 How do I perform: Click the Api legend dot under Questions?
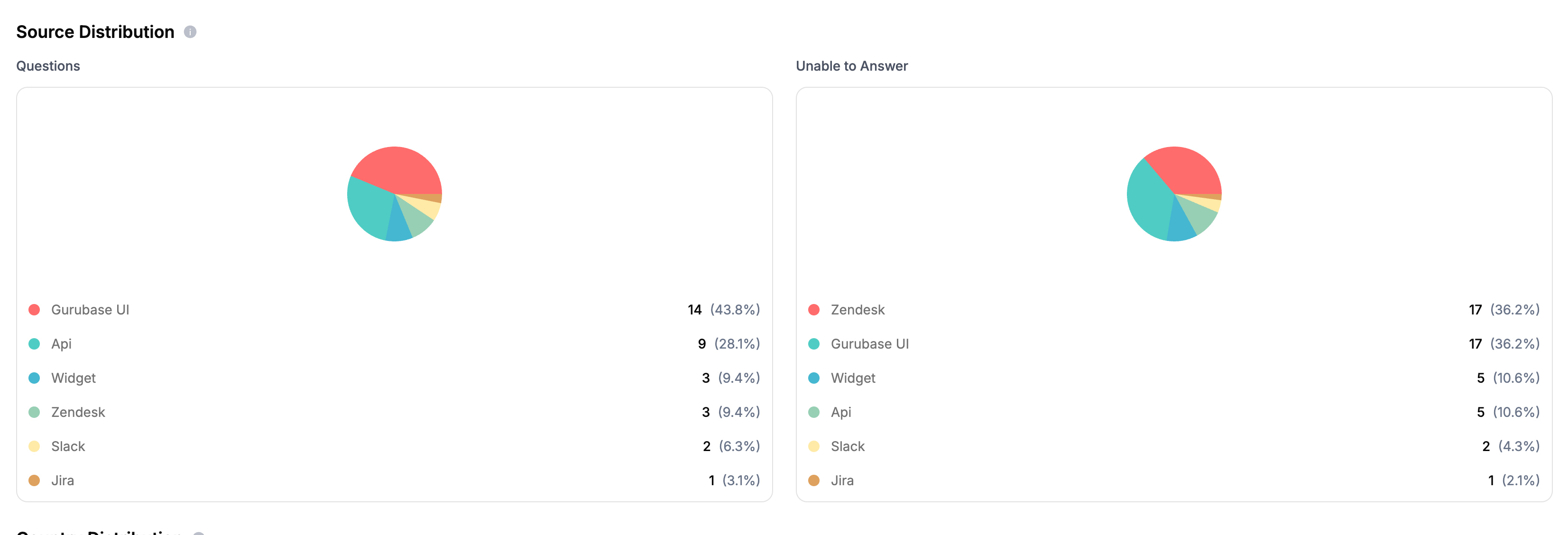click(35, 343)
